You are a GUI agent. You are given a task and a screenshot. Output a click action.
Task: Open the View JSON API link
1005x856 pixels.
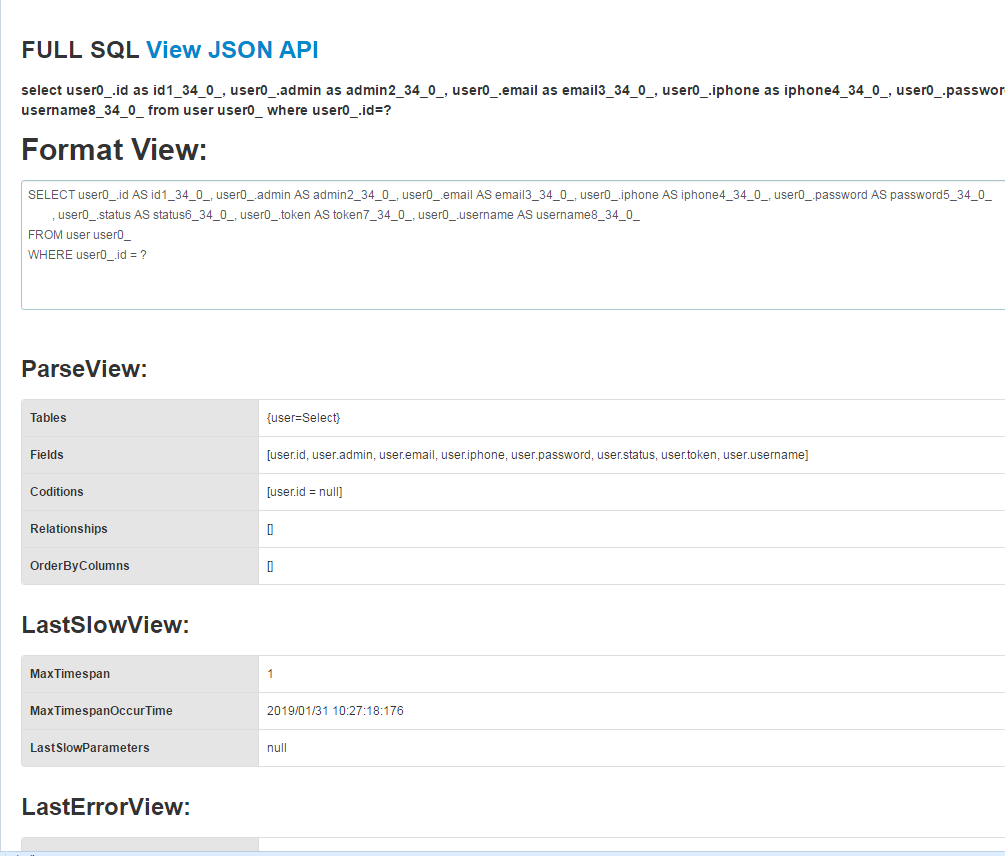pos(232,50)
